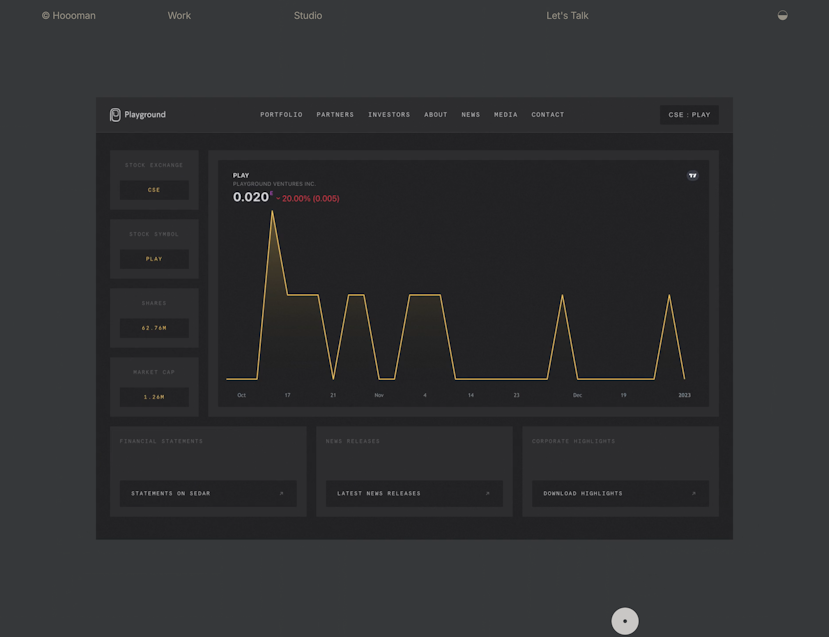Viewport: 829px width, 637px height.
Task: Open Partners in Playground nav
Action: (335, 115)
